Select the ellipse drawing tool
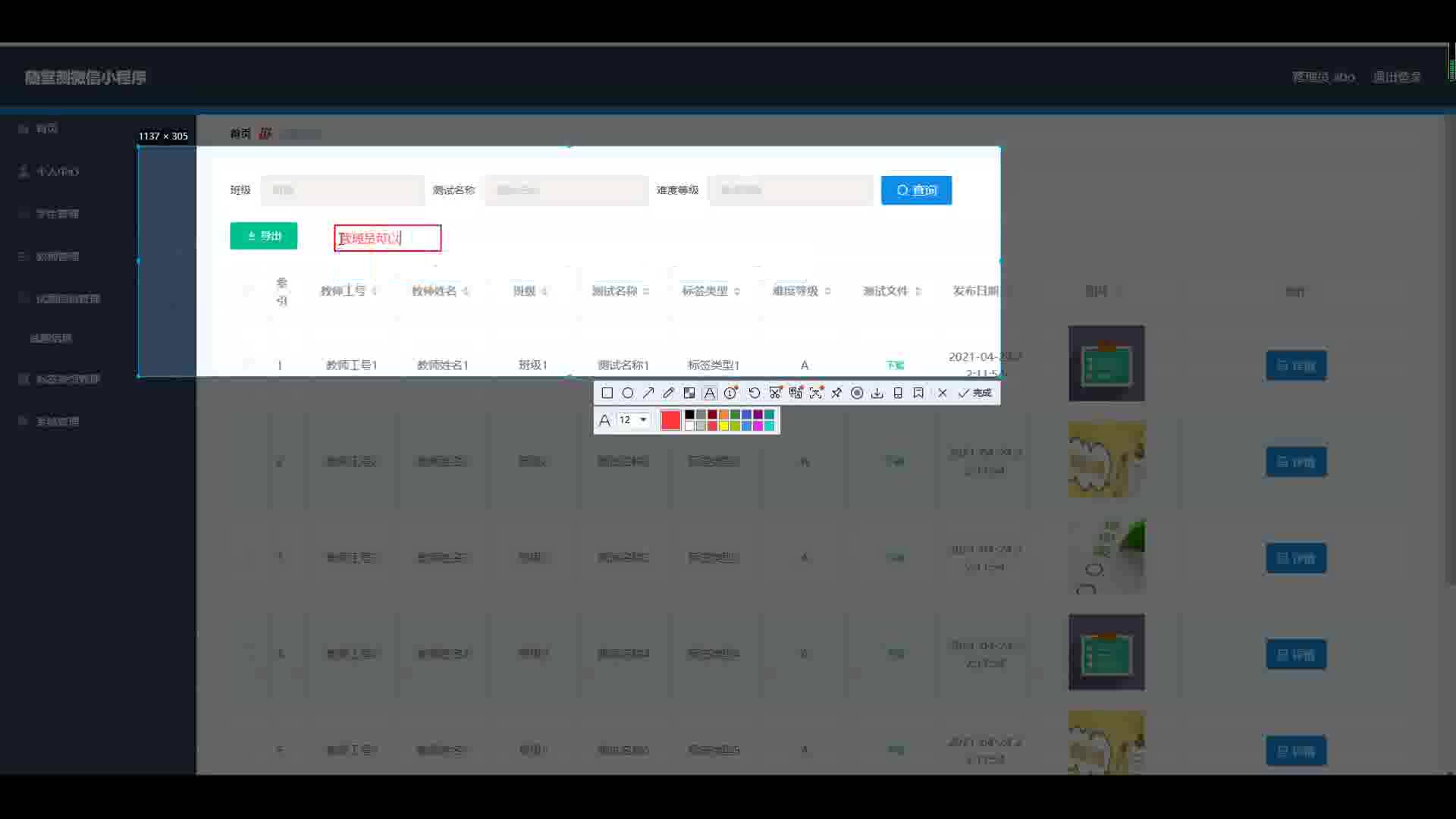 628,393
